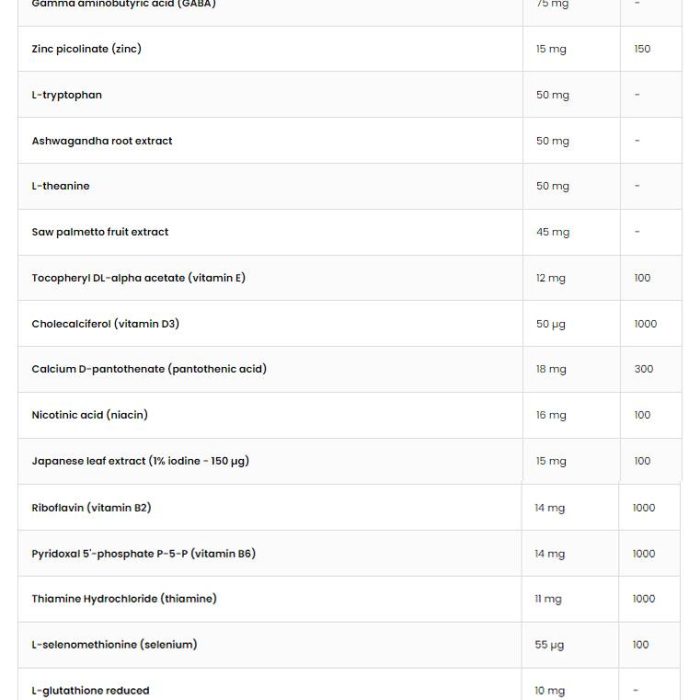Click the Cholecalciferol (vitamin D3) name
Image resolution: width=700 pixels, height=700 pixels.
tap(105, 324)
